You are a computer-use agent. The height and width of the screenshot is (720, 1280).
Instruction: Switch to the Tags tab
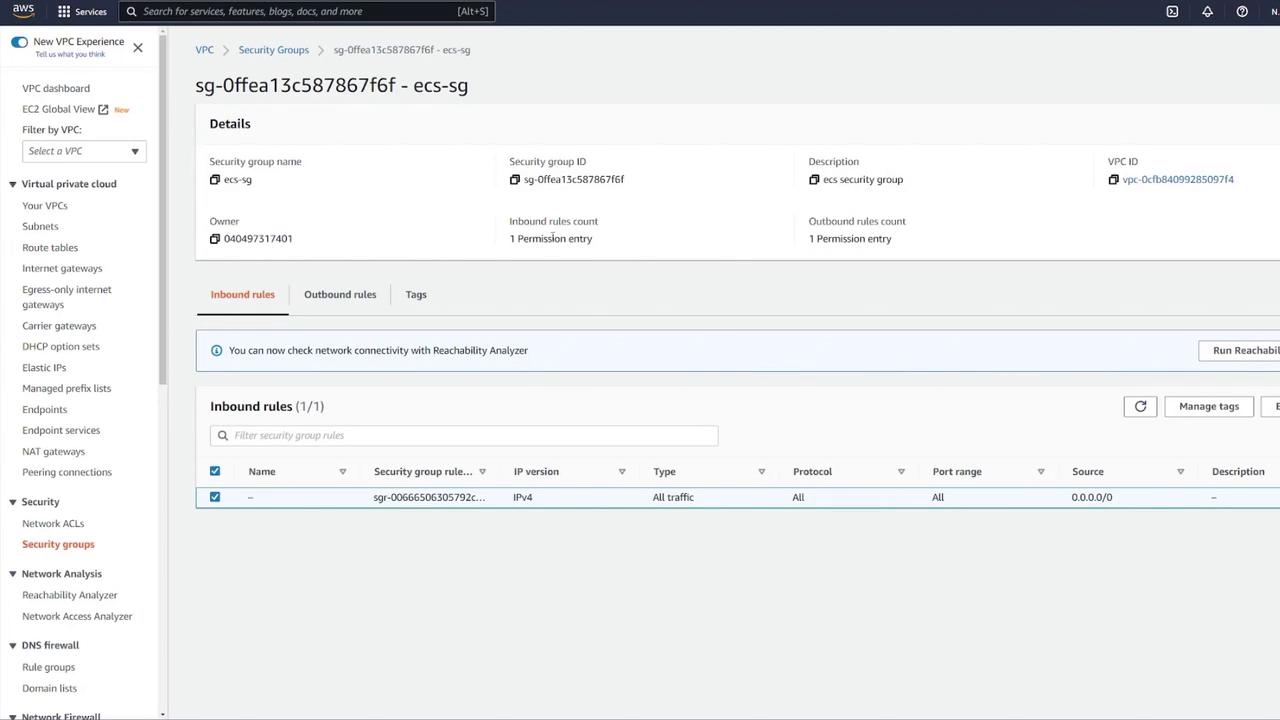[416, 295]
